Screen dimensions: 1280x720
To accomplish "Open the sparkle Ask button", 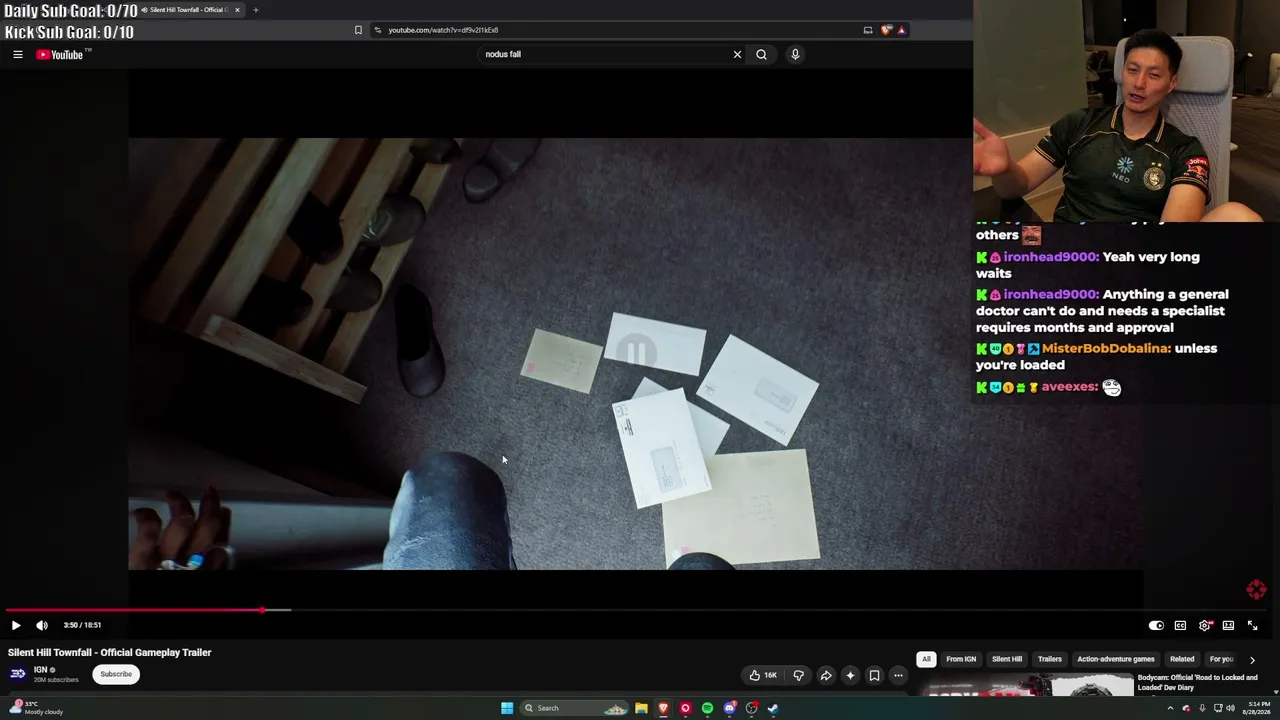I will 850,675.
